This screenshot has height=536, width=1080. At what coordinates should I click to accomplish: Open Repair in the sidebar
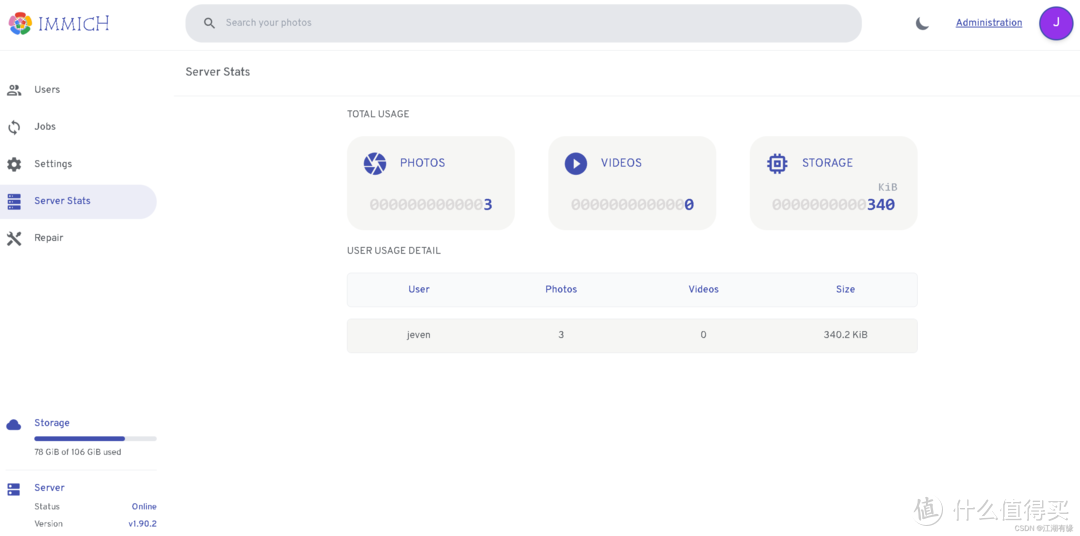click(48, 238)
